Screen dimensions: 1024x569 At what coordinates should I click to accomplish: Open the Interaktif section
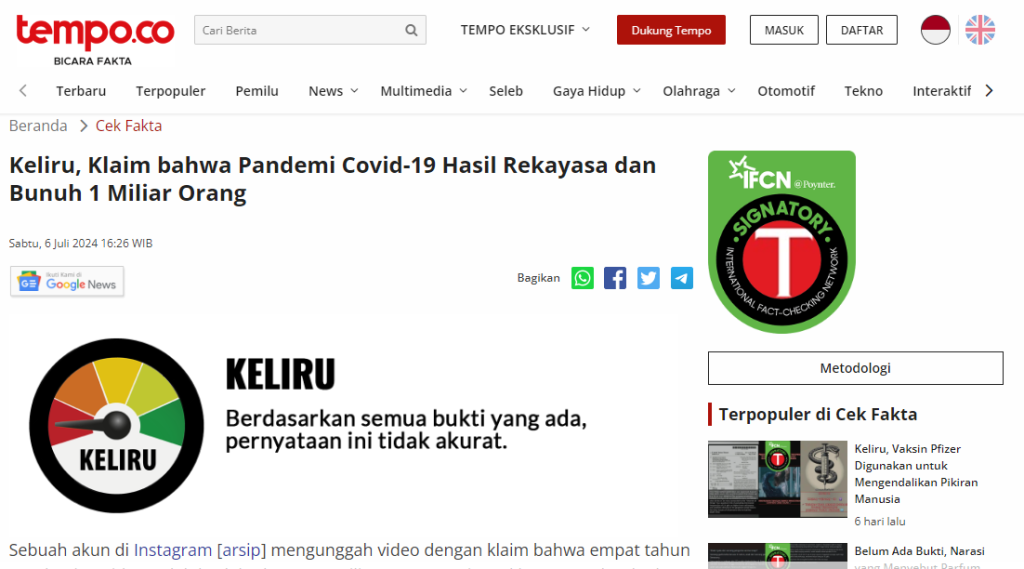pos(942,91)
